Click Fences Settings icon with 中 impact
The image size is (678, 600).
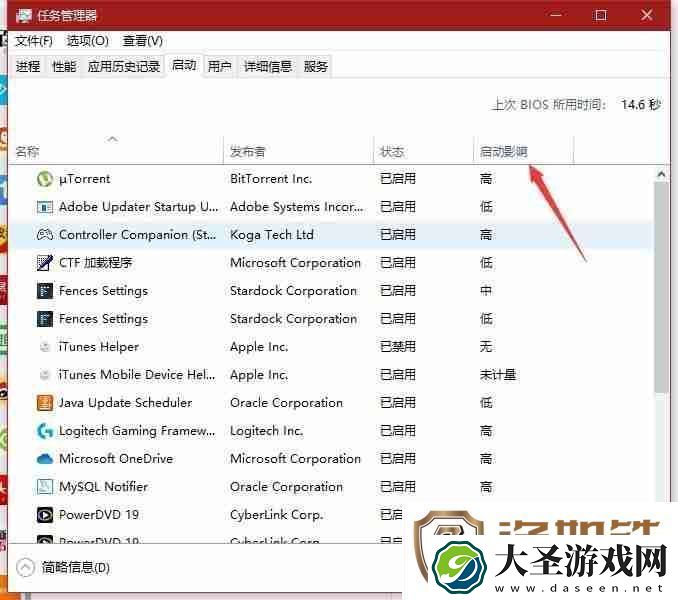pyautogui.click(x=45, y=291)
